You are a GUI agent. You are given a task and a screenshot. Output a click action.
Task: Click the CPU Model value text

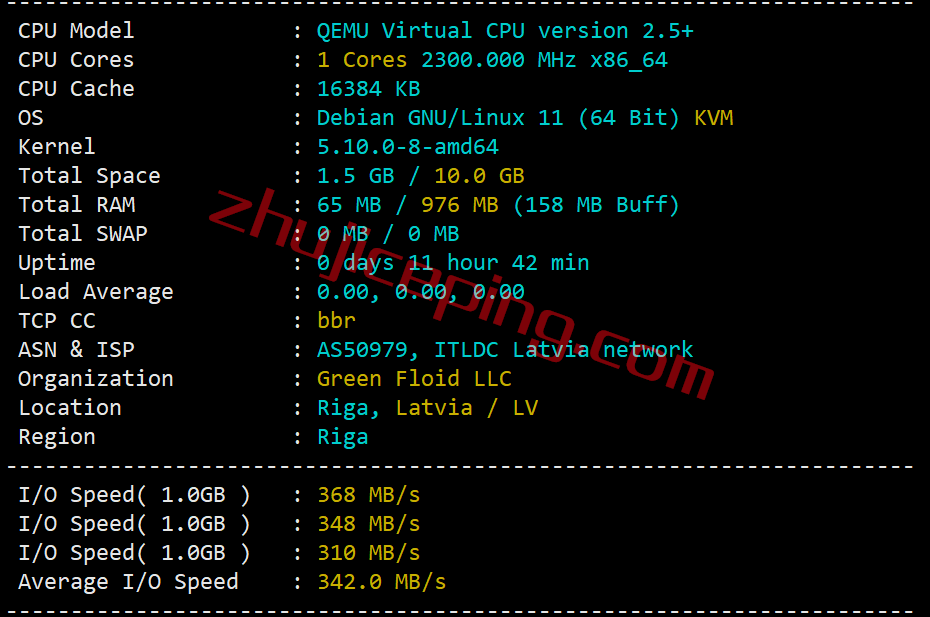point(505,31)
